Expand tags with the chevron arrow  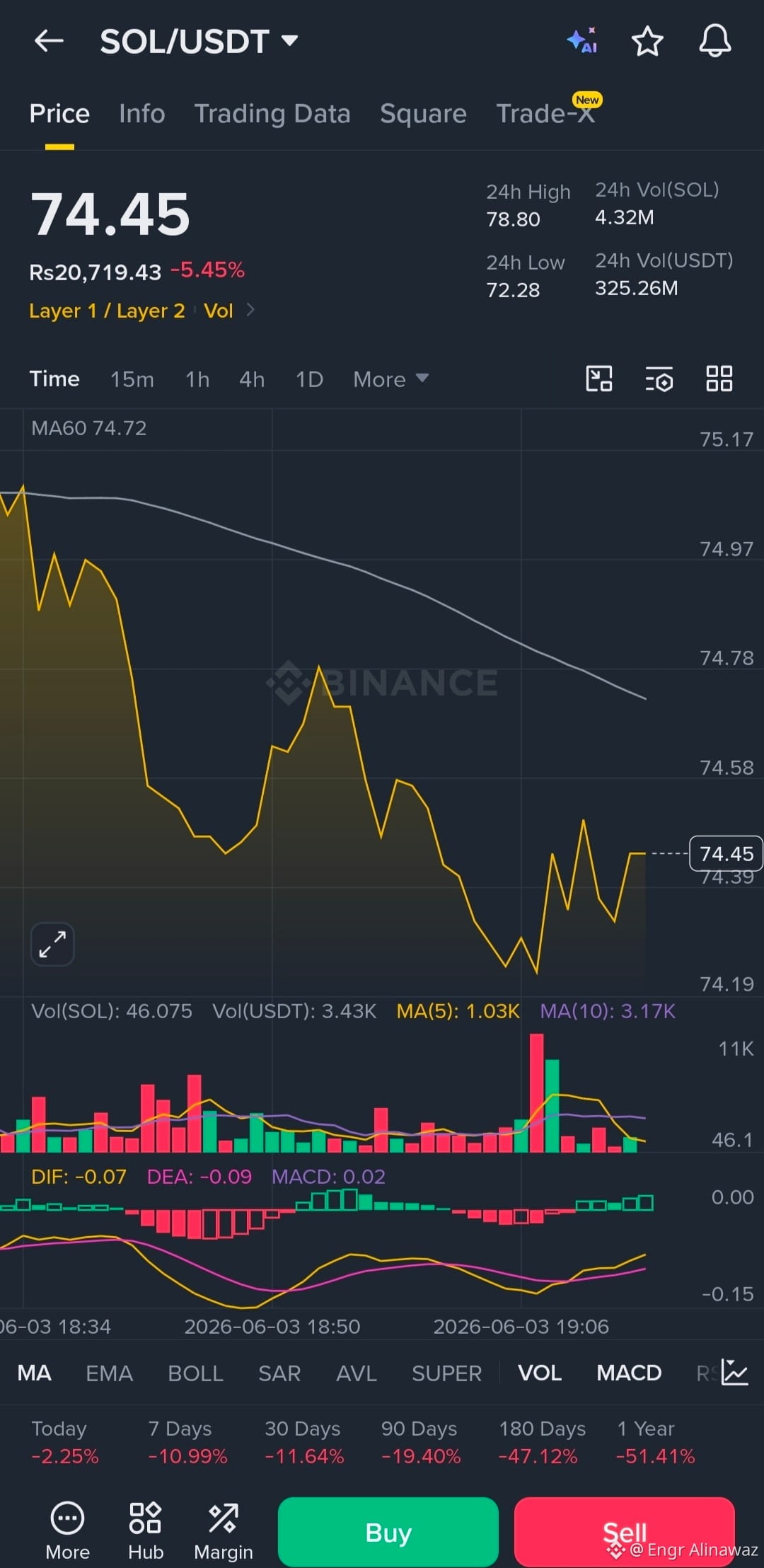click(x=250, y=310)
